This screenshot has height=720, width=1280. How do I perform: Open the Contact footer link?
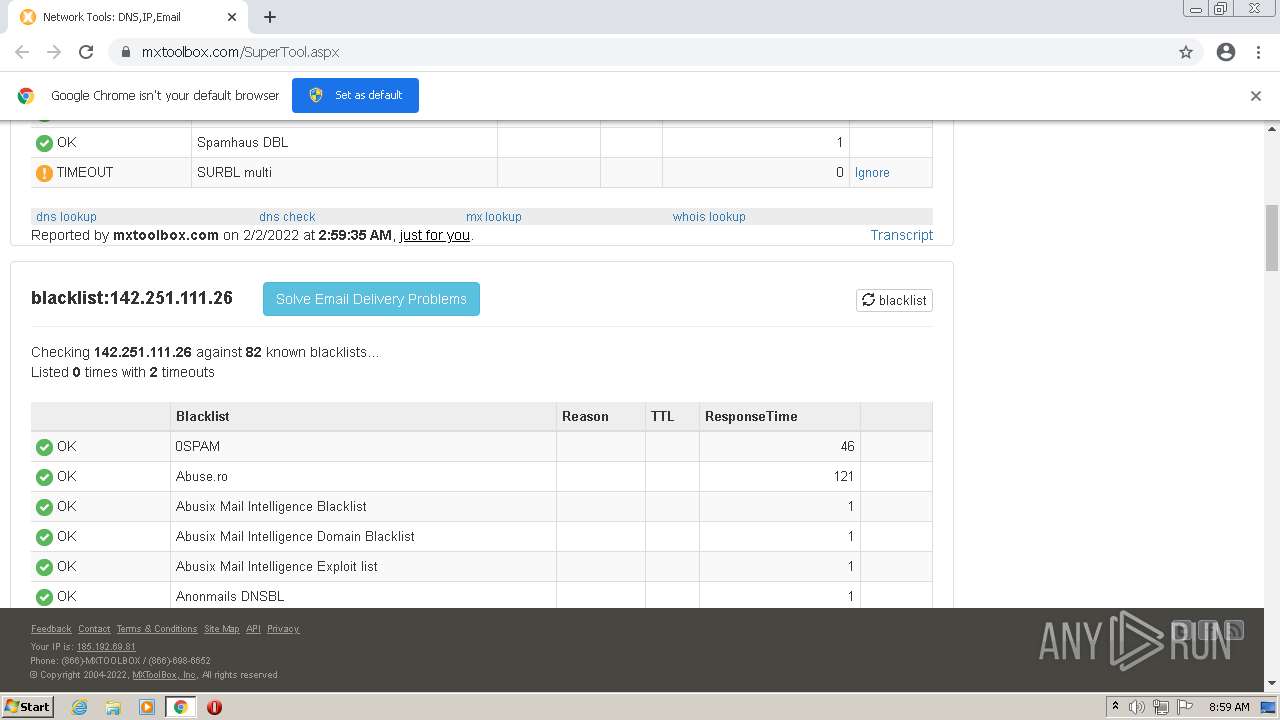click(94, 629)
